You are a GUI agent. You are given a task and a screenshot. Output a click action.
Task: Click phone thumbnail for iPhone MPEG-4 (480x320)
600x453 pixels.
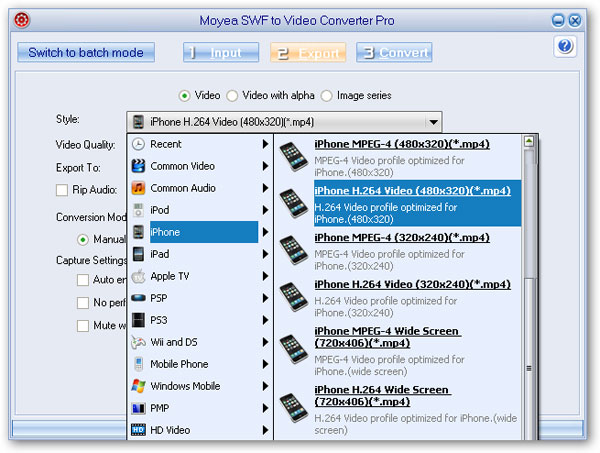pos(293,156)
